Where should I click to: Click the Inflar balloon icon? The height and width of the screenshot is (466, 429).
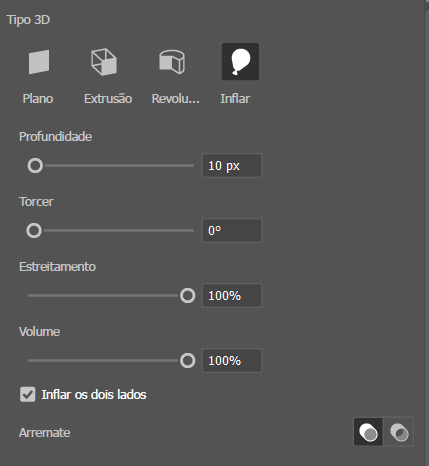click(240, 62)
